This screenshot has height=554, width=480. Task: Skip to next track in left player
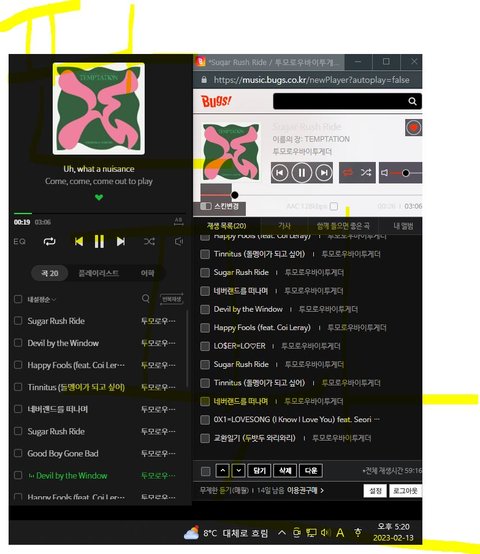(x=121, y=241)
